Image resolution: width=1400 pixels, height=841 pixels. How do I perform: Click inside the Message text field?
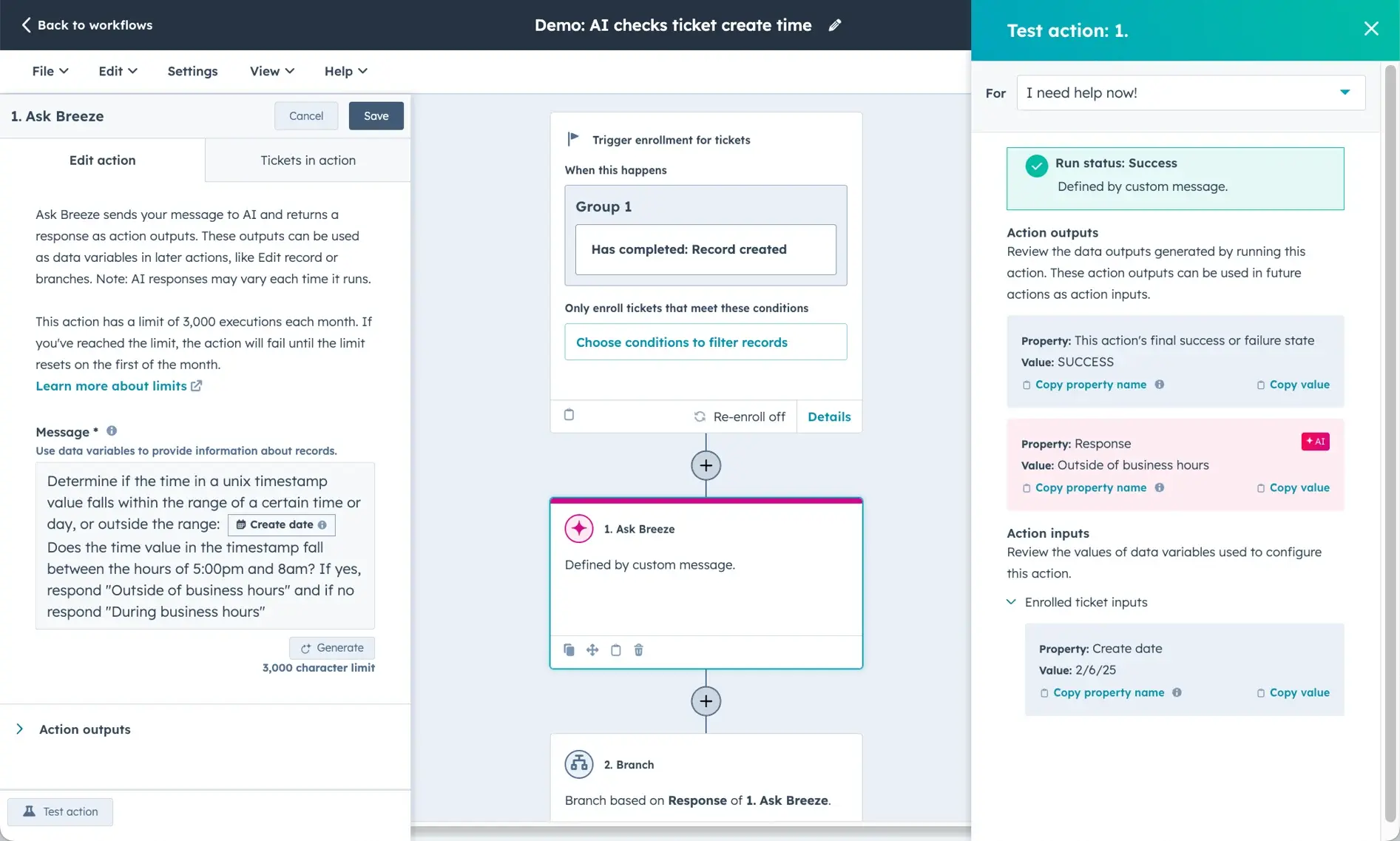point(205,546)
